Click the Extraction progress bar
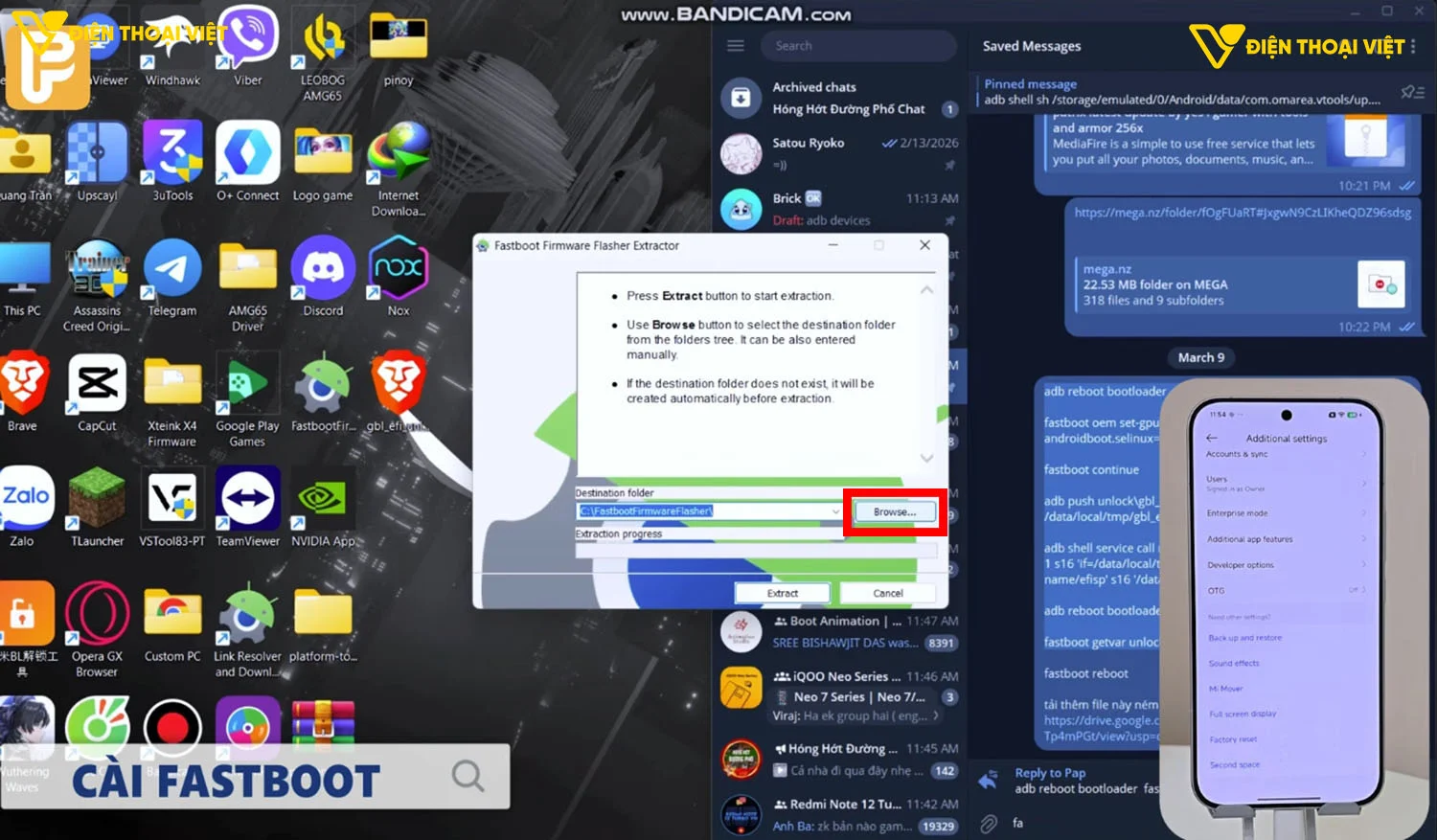This screenshot has height=840, width=1437. click(x=757, y=550)
